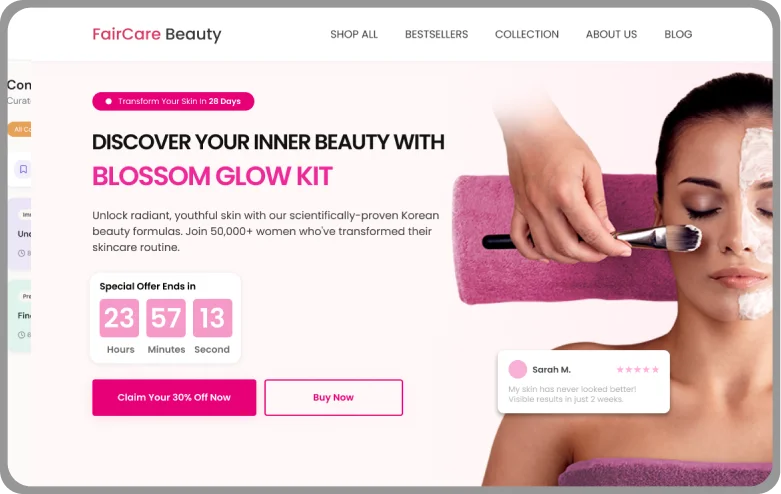Open the COLLECTION nav link
781x494 pixels.
click(526, 34)
